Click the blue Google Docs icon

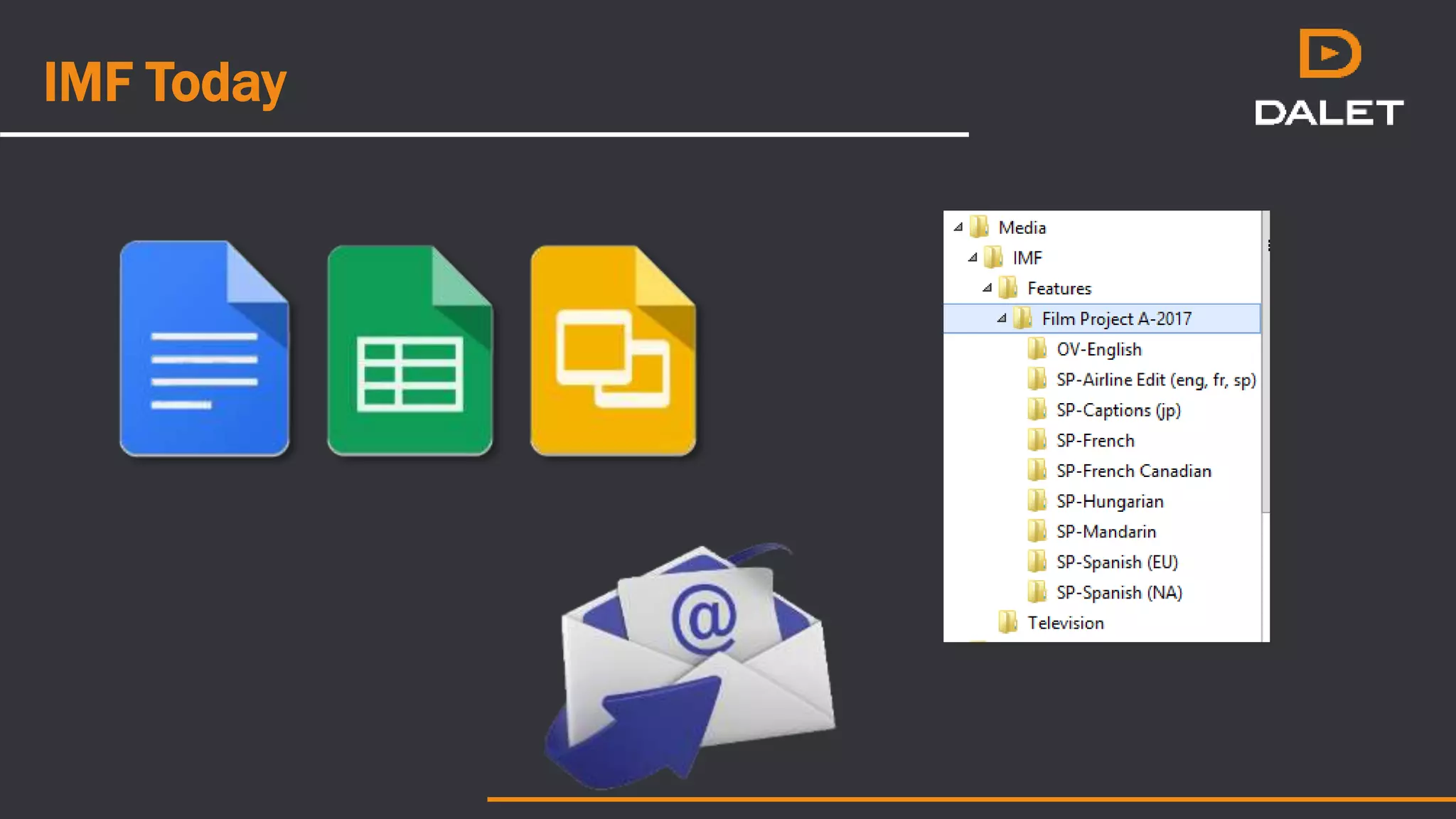coord(204,348)
